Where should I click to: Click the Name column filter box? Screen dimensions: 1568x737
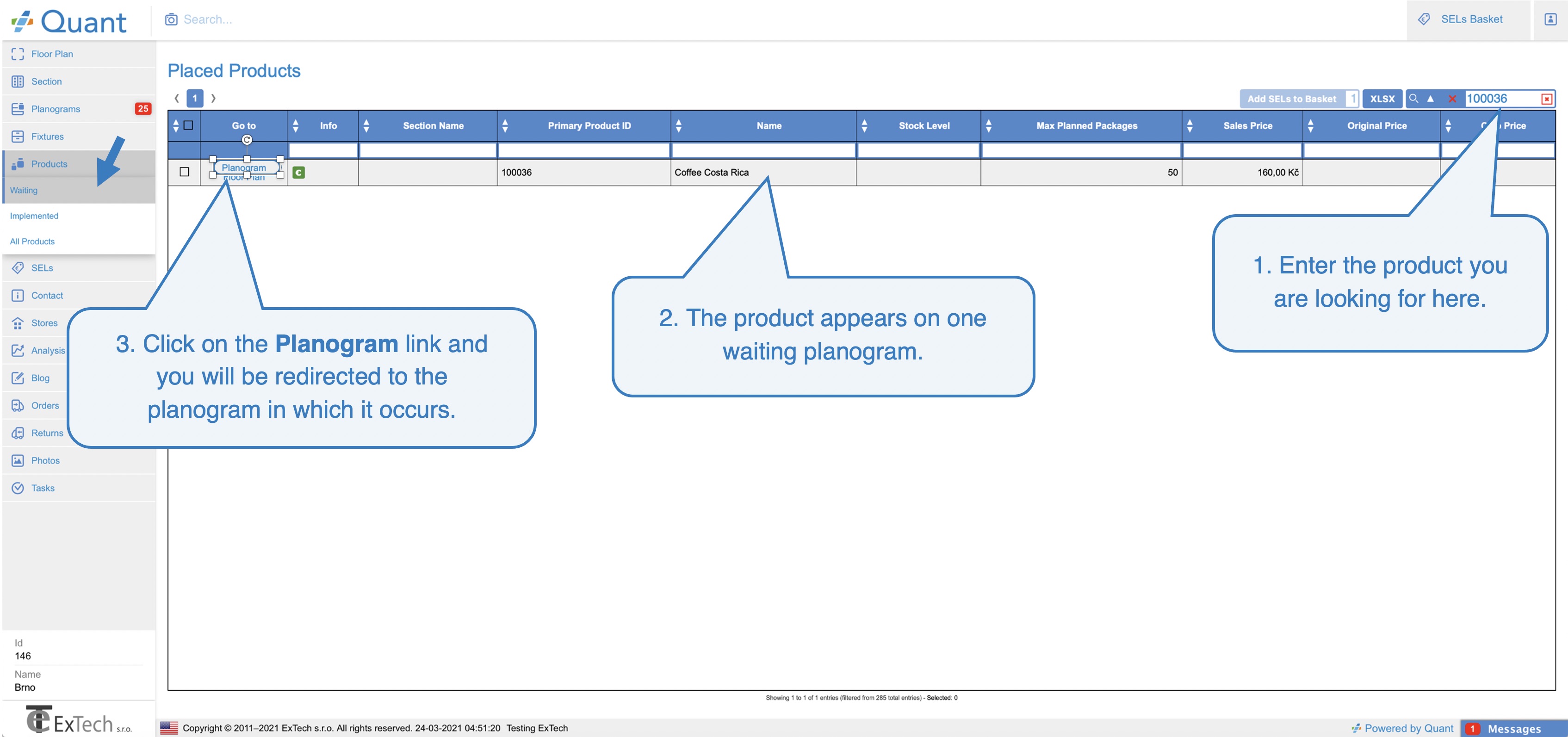tap(764, 150)
